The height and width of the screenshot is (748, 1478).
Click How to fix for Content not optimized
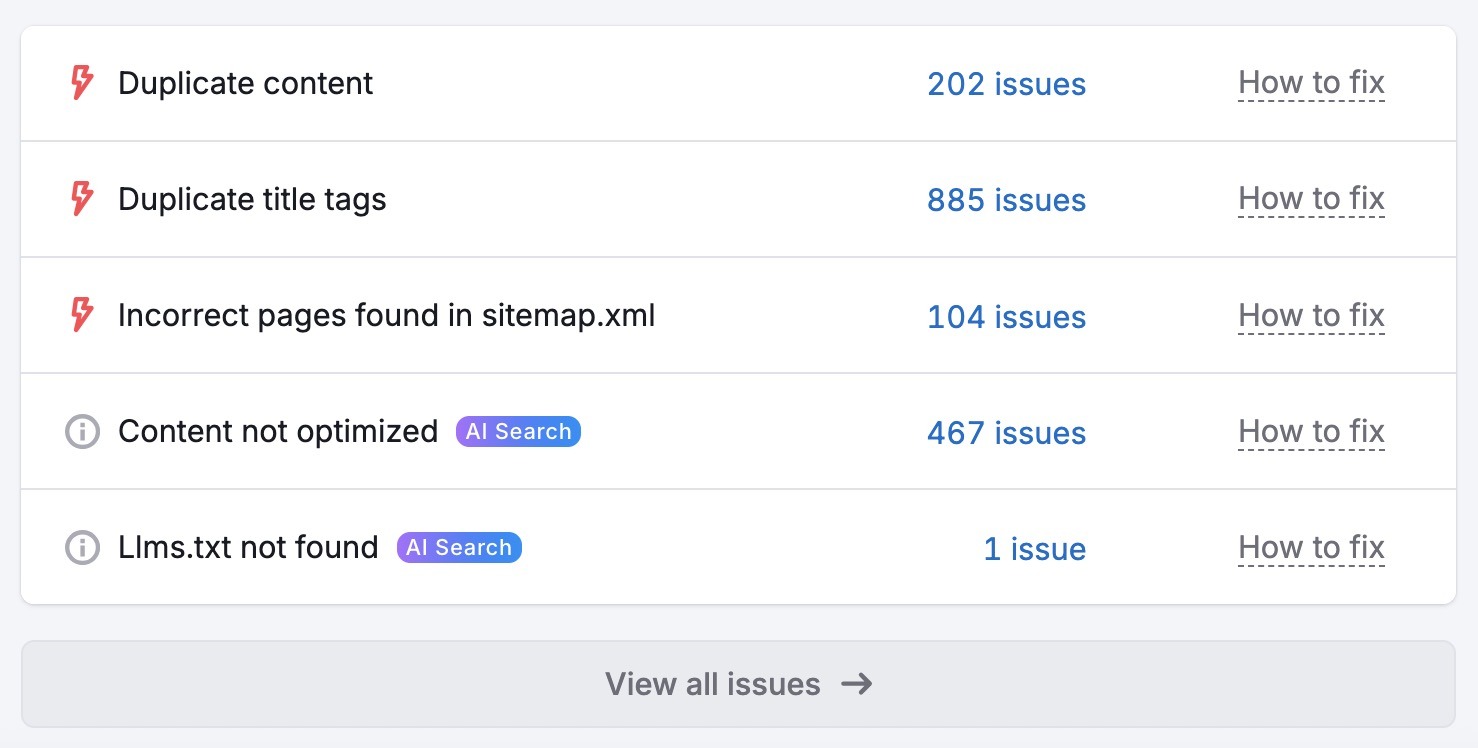coord(1311,431)
